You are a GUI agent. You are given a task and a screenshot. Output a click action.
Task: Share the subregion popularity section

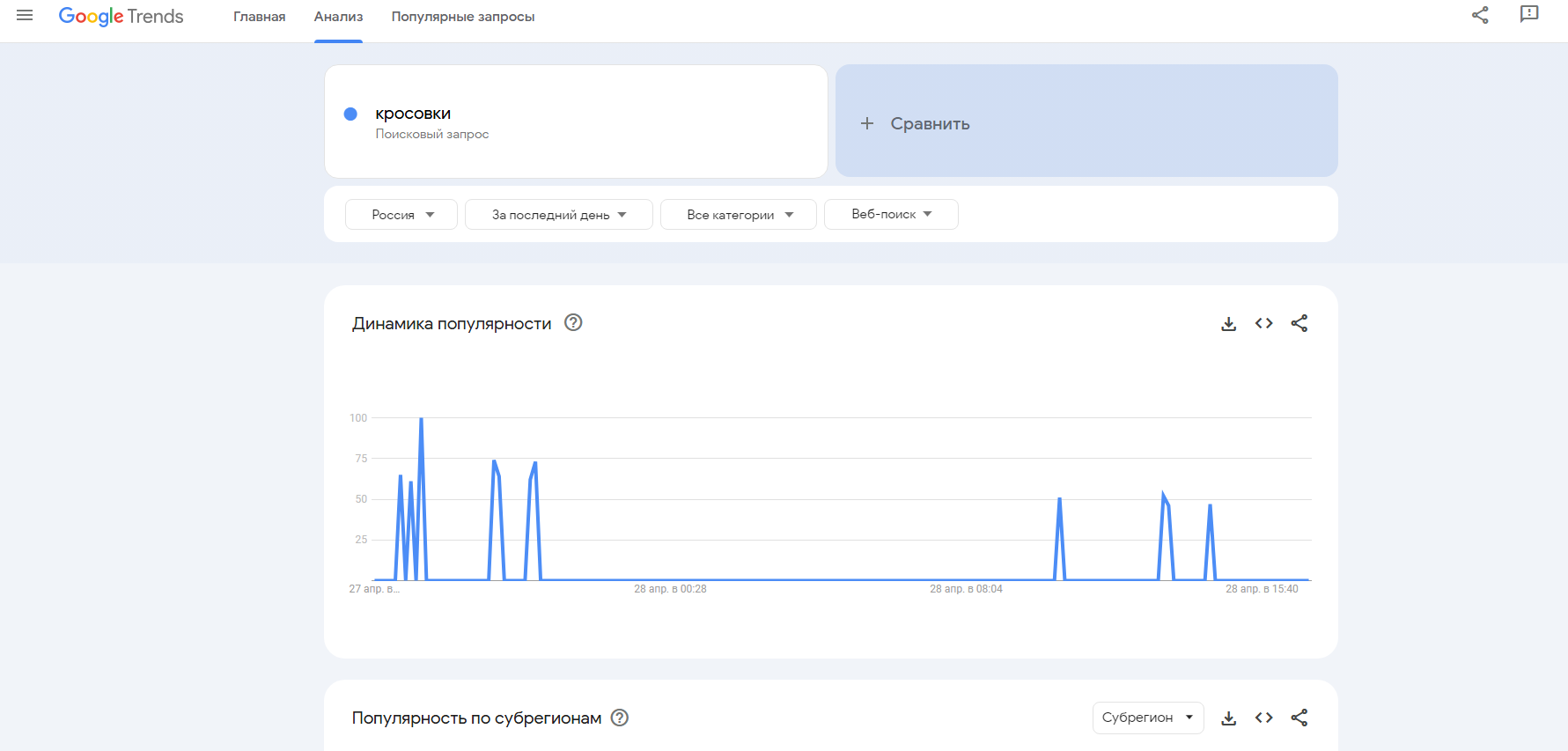pos(1299,718)
